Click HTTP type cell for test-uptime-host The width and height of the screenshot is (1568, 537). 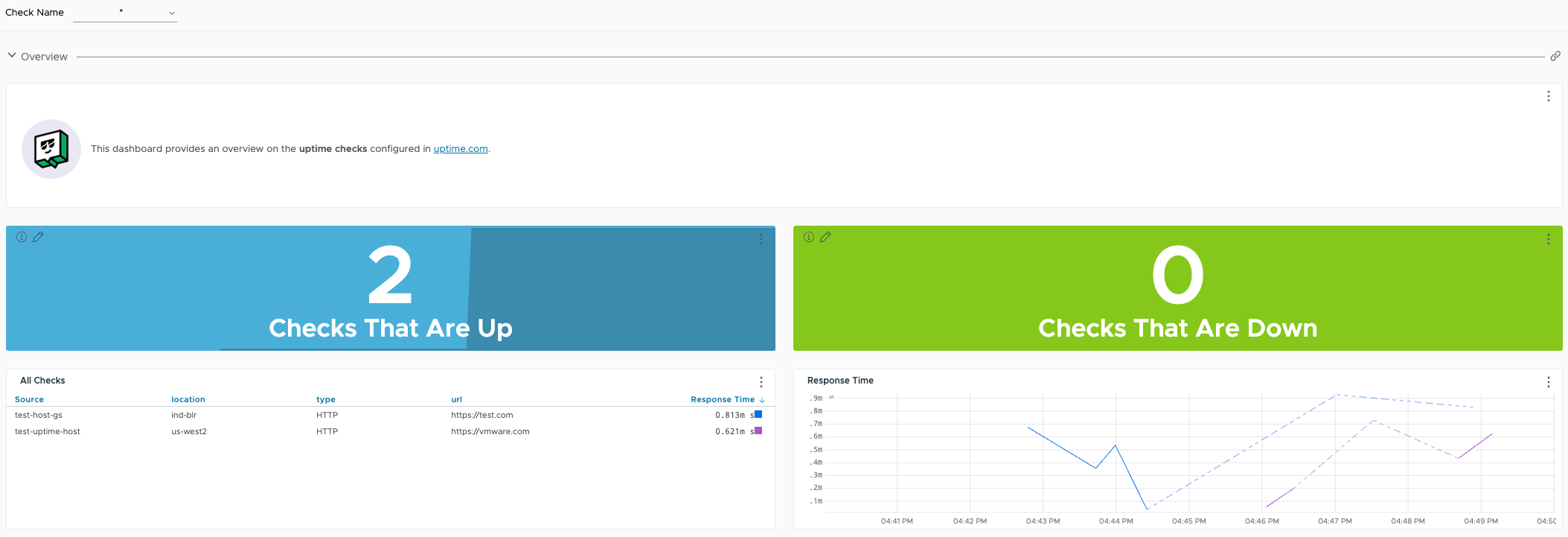327,432
